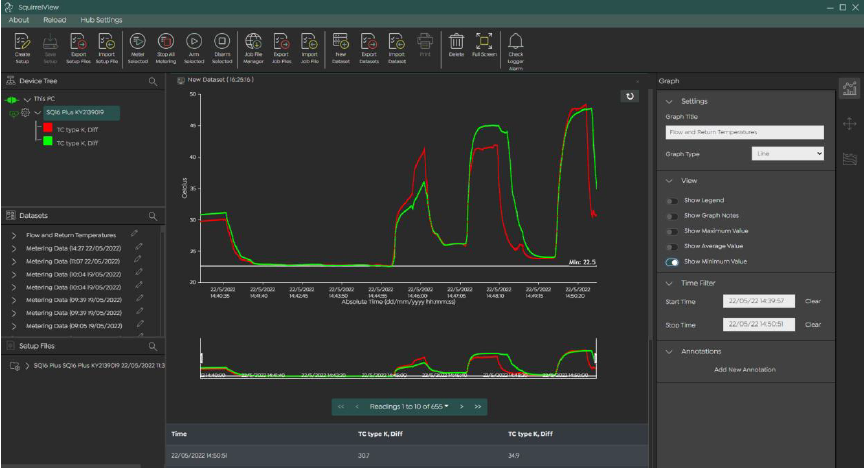This screenshot has height=468, width=865.
Task: Click Stop All Metering icon
Action: click(167, 41)
